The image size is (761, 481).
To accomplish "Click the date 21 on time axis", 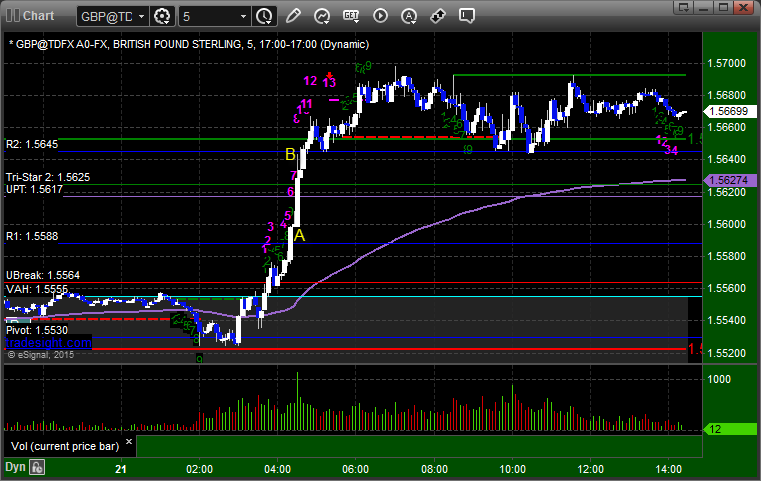I will (121, 469).
